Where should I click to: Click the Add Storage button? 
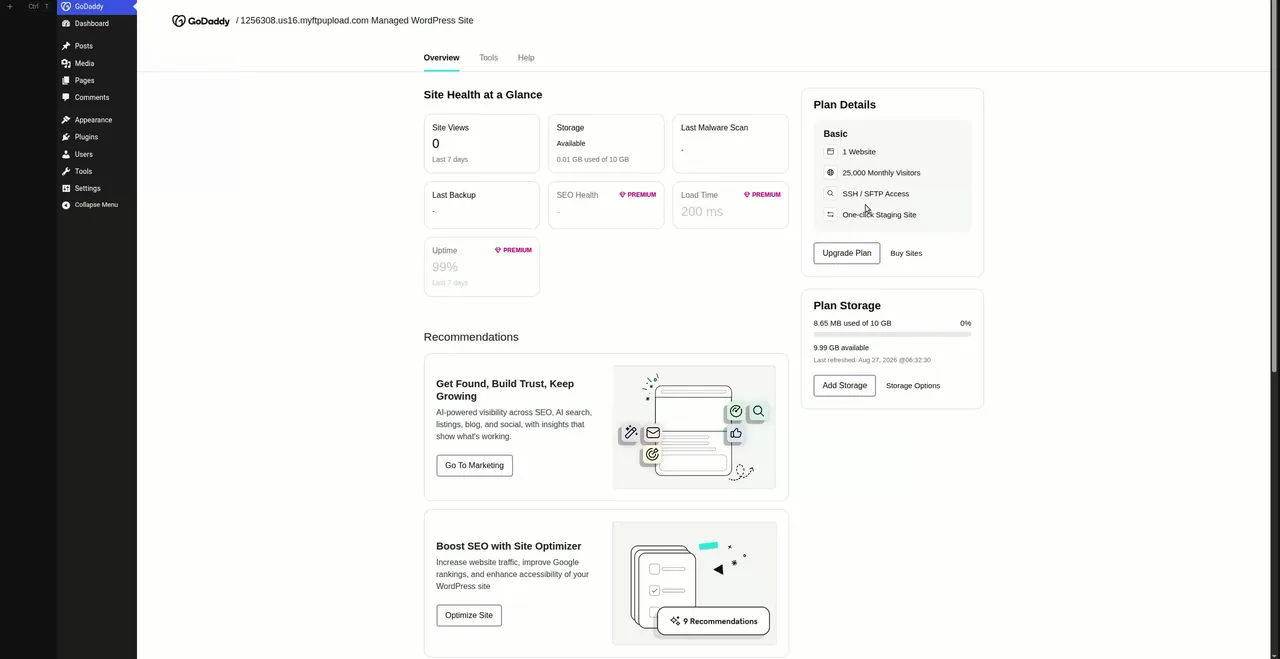pyautogui.click(x=845, y=385)
